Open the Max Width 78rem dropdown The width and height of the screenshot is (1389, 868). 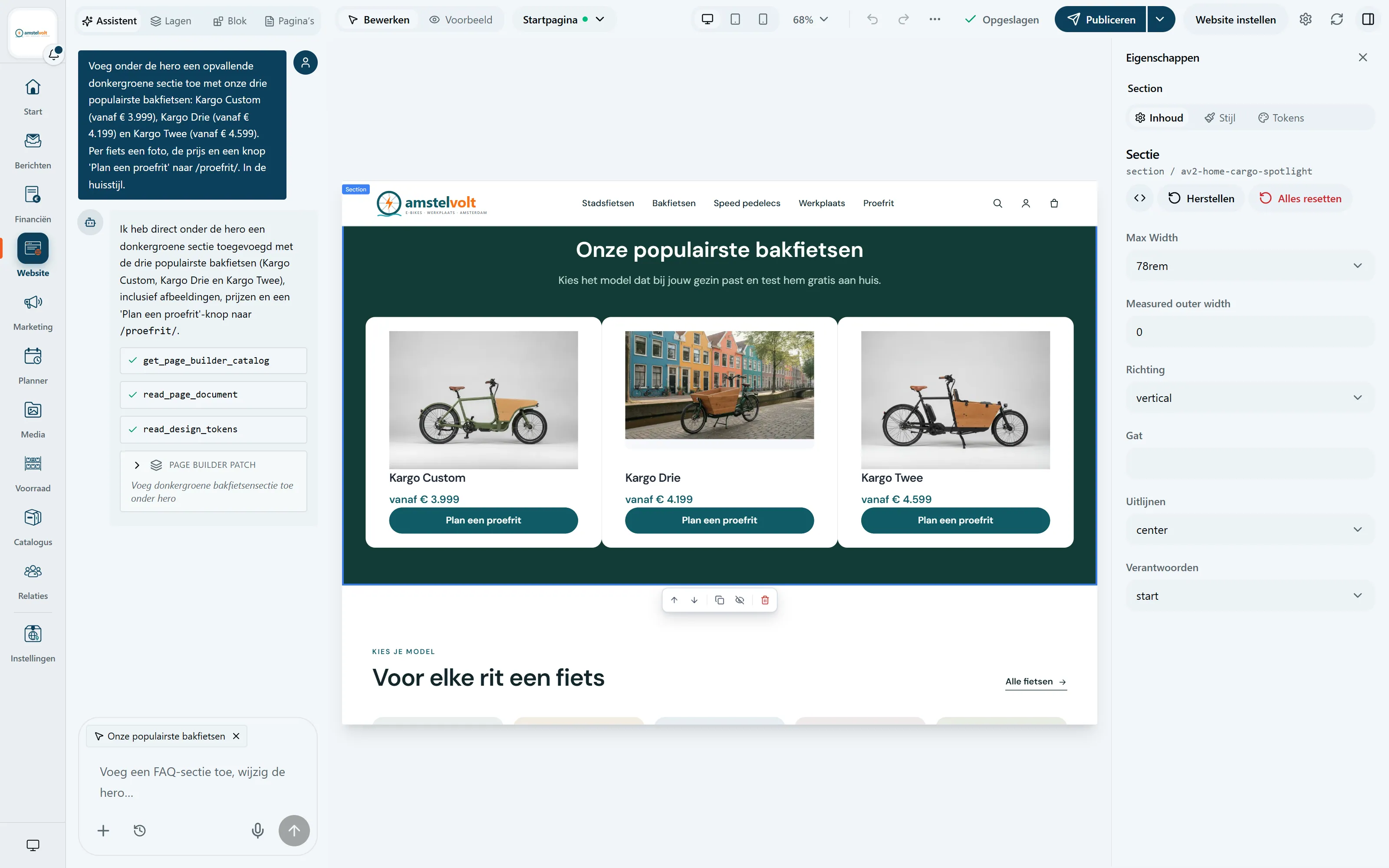click(1250, 266)
